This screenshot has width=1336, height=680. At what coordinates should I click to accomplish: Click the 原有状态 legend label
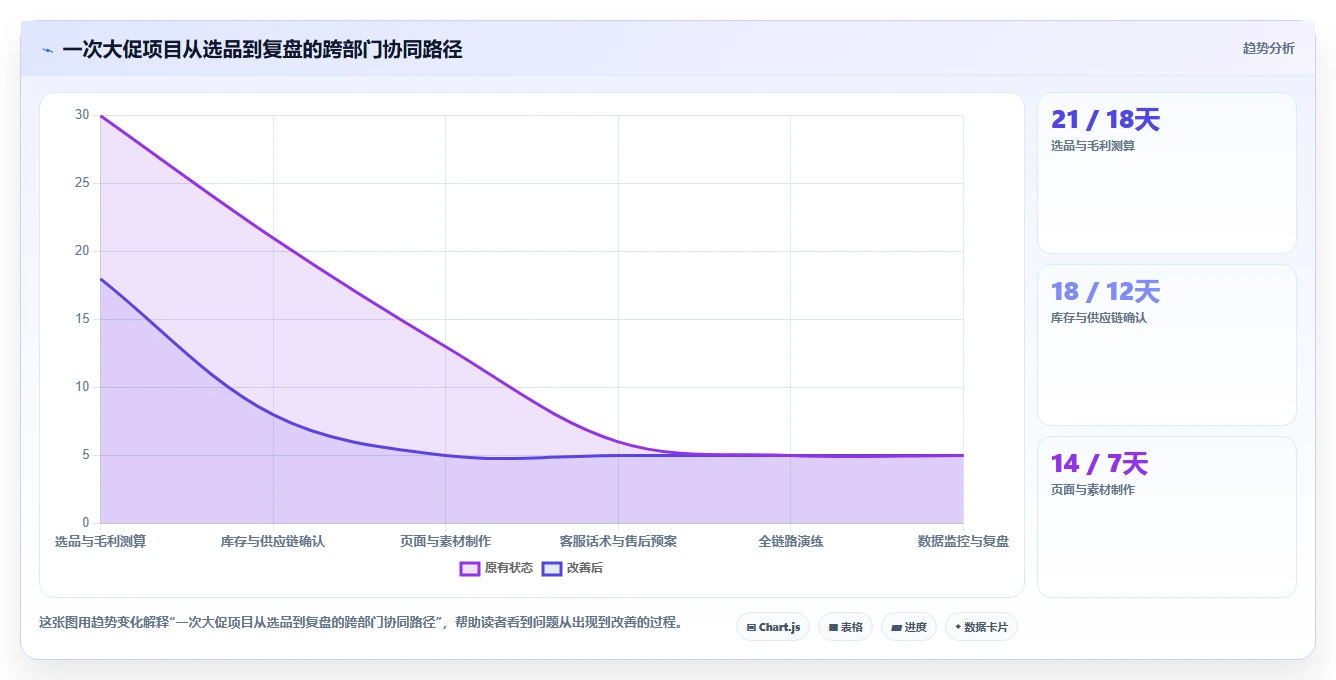click(509, 568)
